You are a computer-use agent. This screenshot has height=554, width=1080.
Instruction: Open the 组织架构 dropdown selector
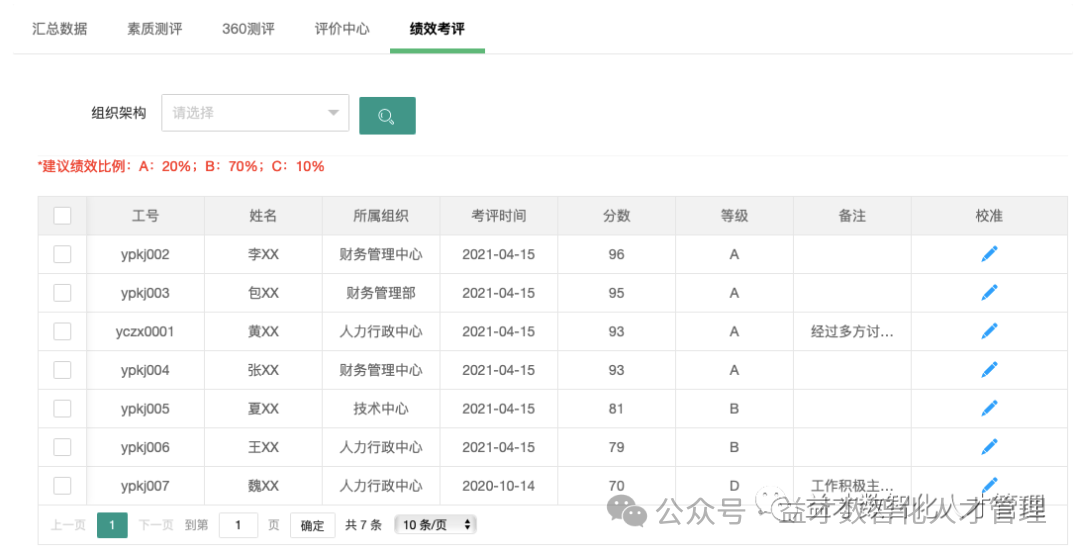(255, 113)
